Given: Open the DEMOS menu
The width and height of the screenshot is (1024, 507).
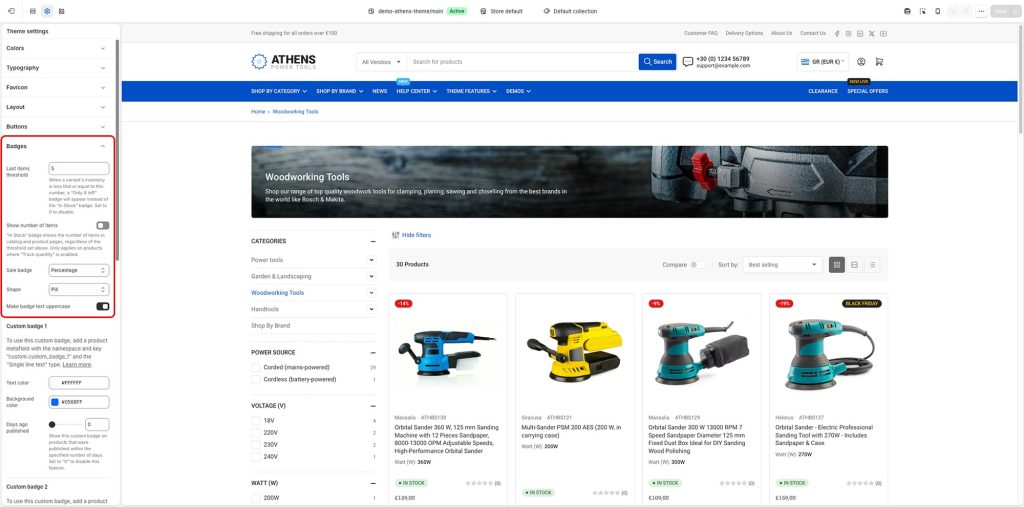Looking at the screenshot, I should tap(519, 91).
